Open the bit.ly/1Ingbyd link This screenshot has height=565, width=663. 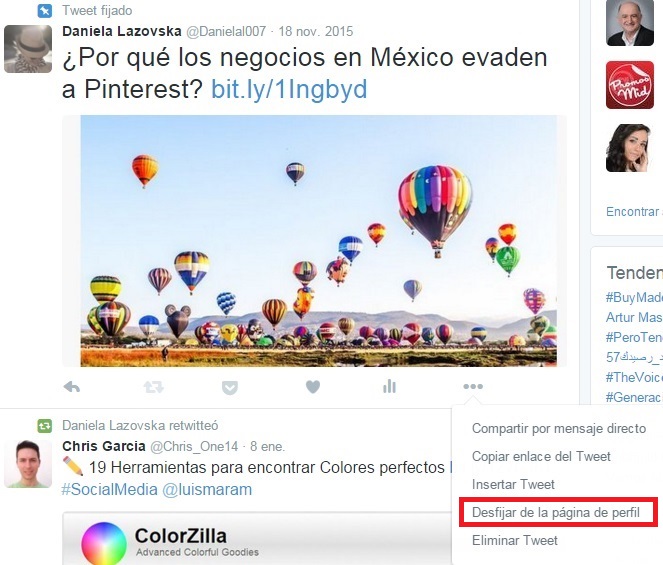click(289, 89)
